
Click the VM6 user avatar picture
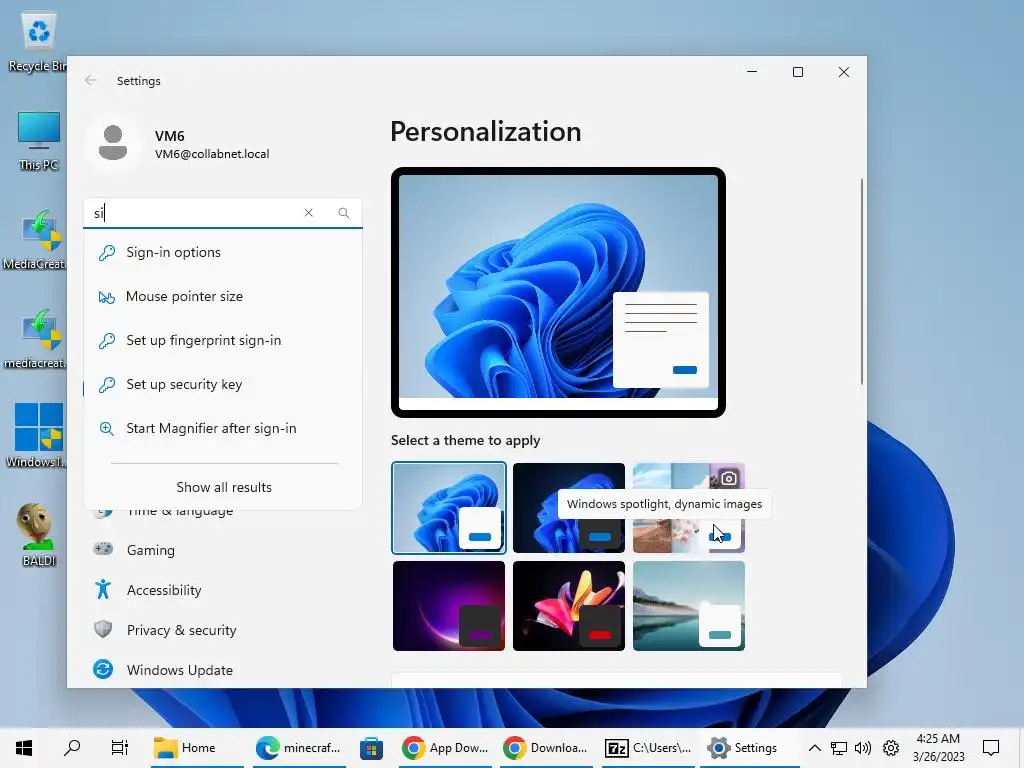tap(113, 143)
